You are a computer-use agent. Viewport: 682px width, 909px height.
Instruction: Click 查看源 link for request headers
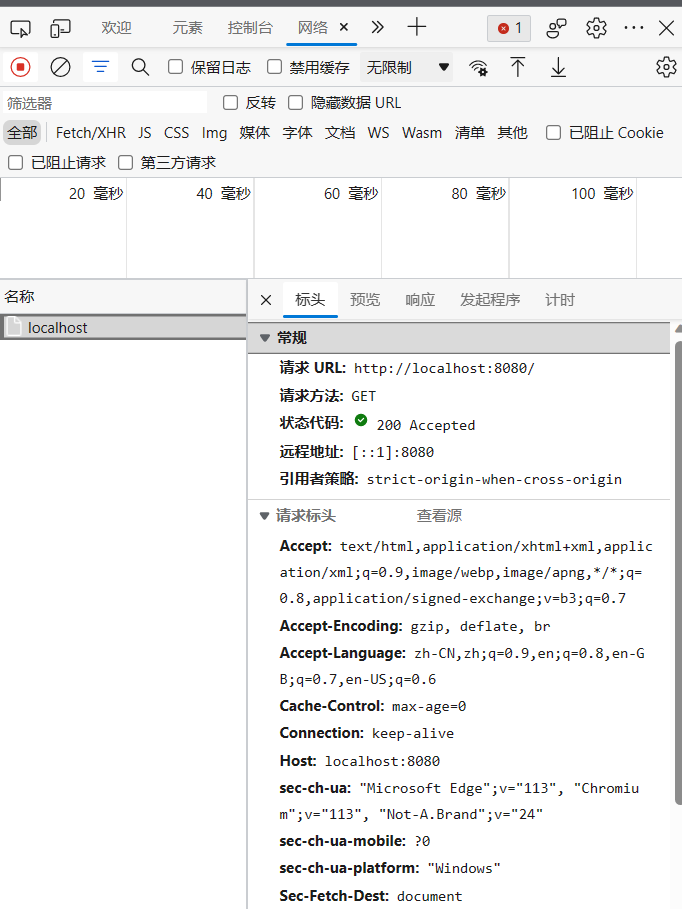coord(439,516)
